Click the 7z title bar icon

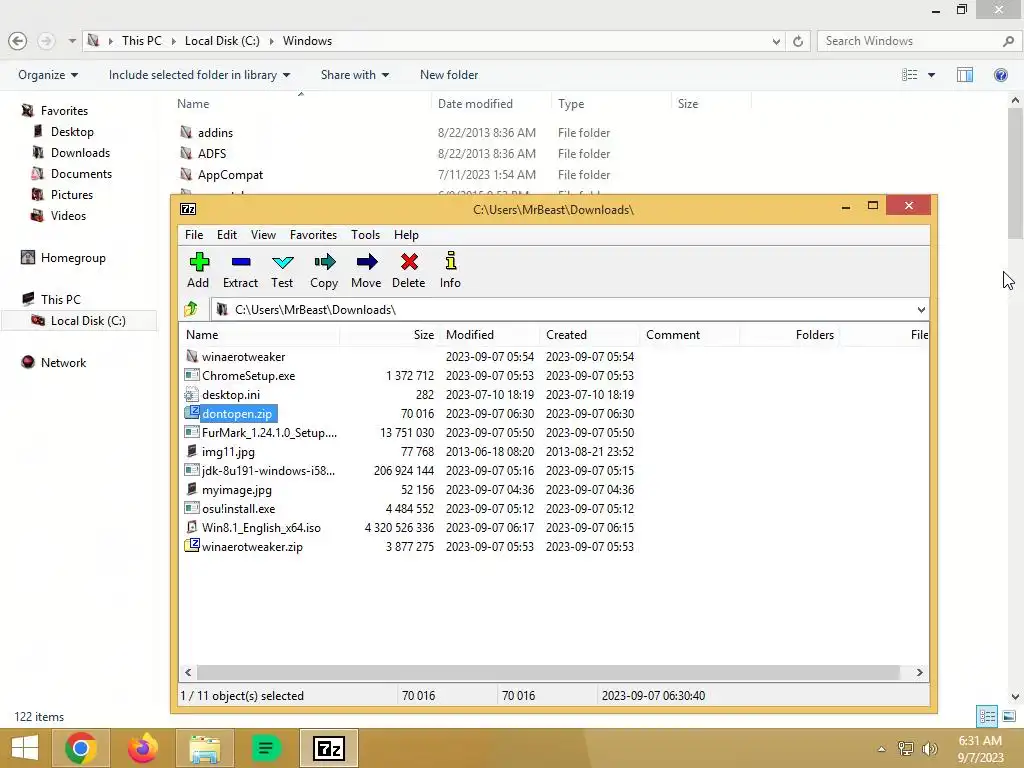pos(188,209)
